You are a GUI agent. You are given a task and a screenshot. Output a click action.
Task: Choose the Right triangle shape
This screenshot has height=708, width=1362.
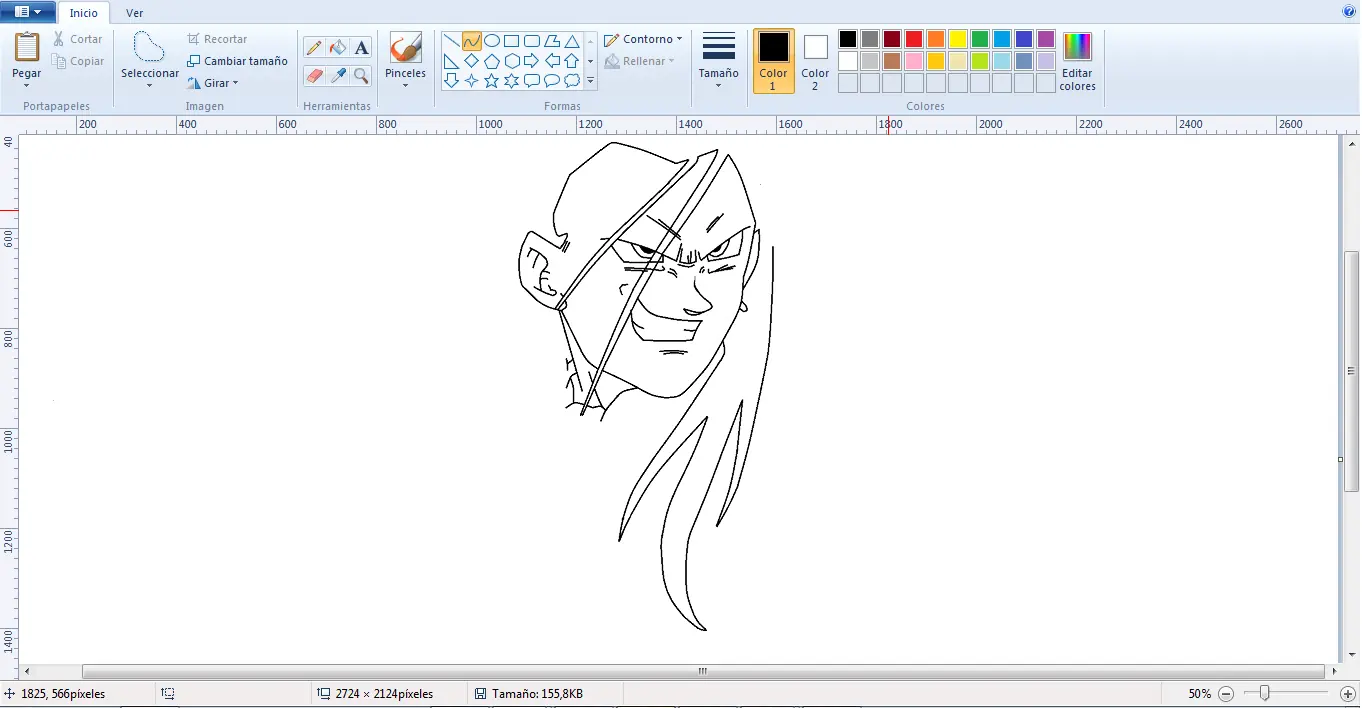(452, 61)
